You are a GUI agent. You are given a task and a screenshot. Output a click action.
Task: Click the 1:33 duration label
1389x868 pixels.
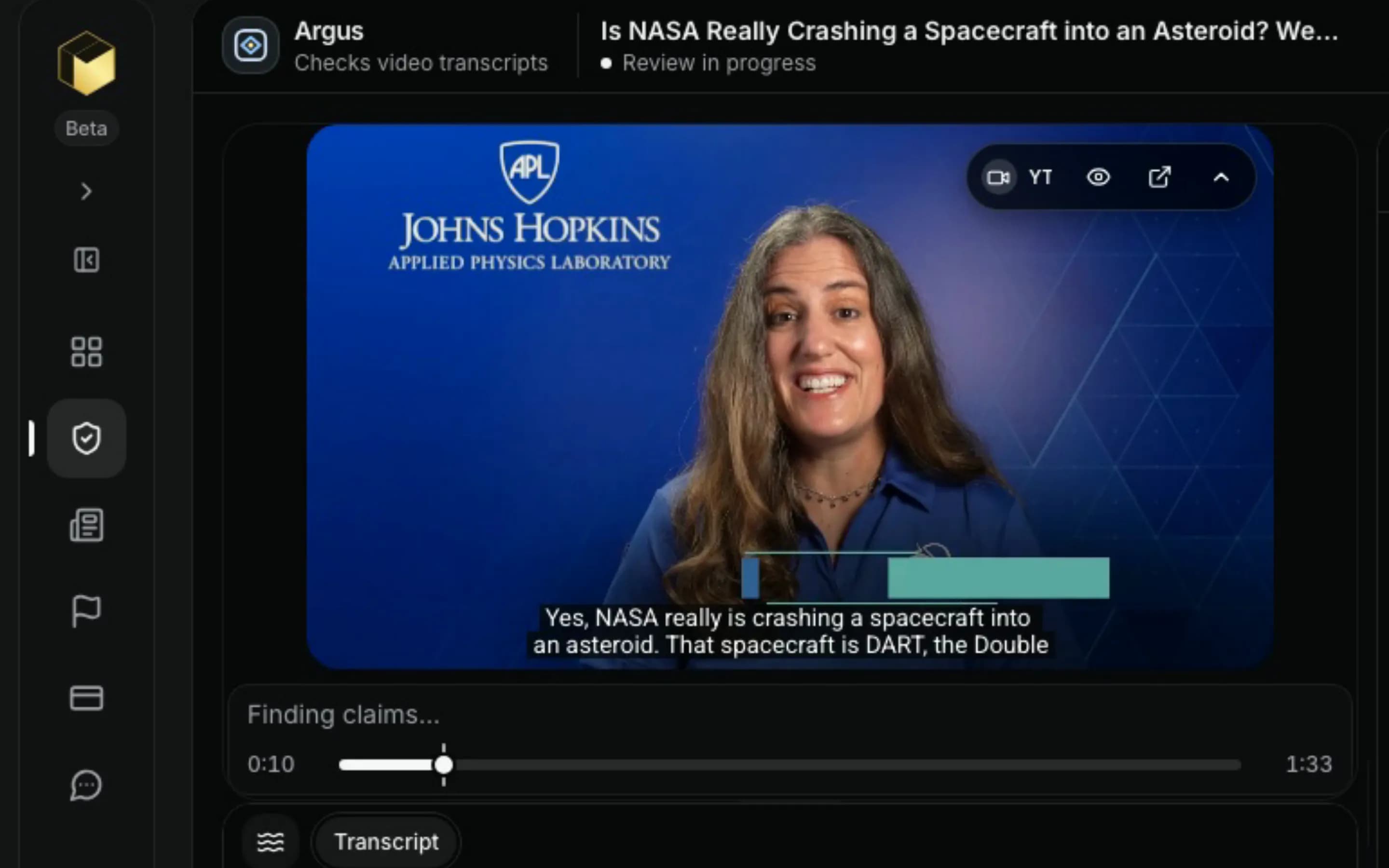(1308, 764)
